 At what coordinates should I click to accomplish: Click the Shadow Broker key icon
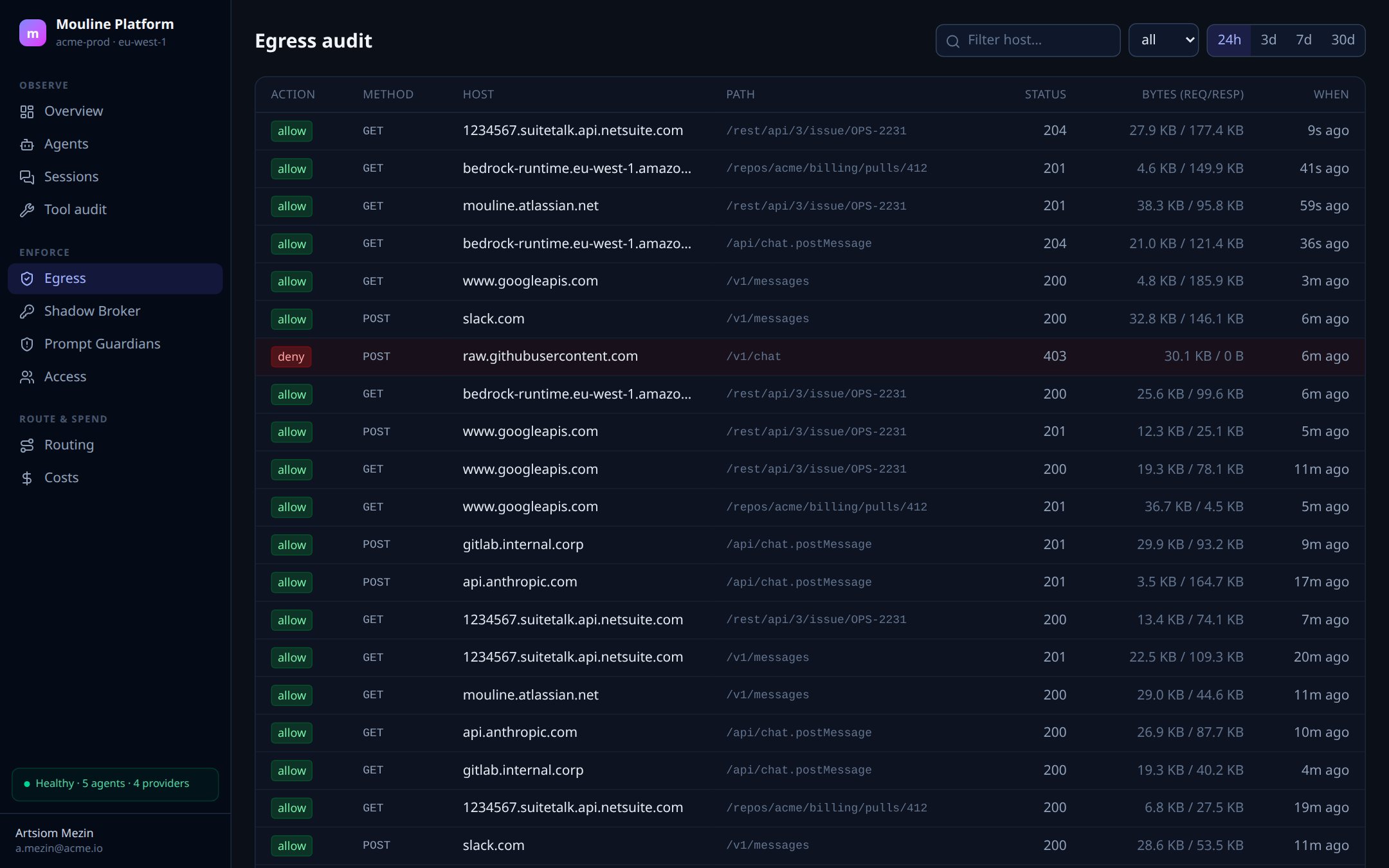tap(27, 312)
